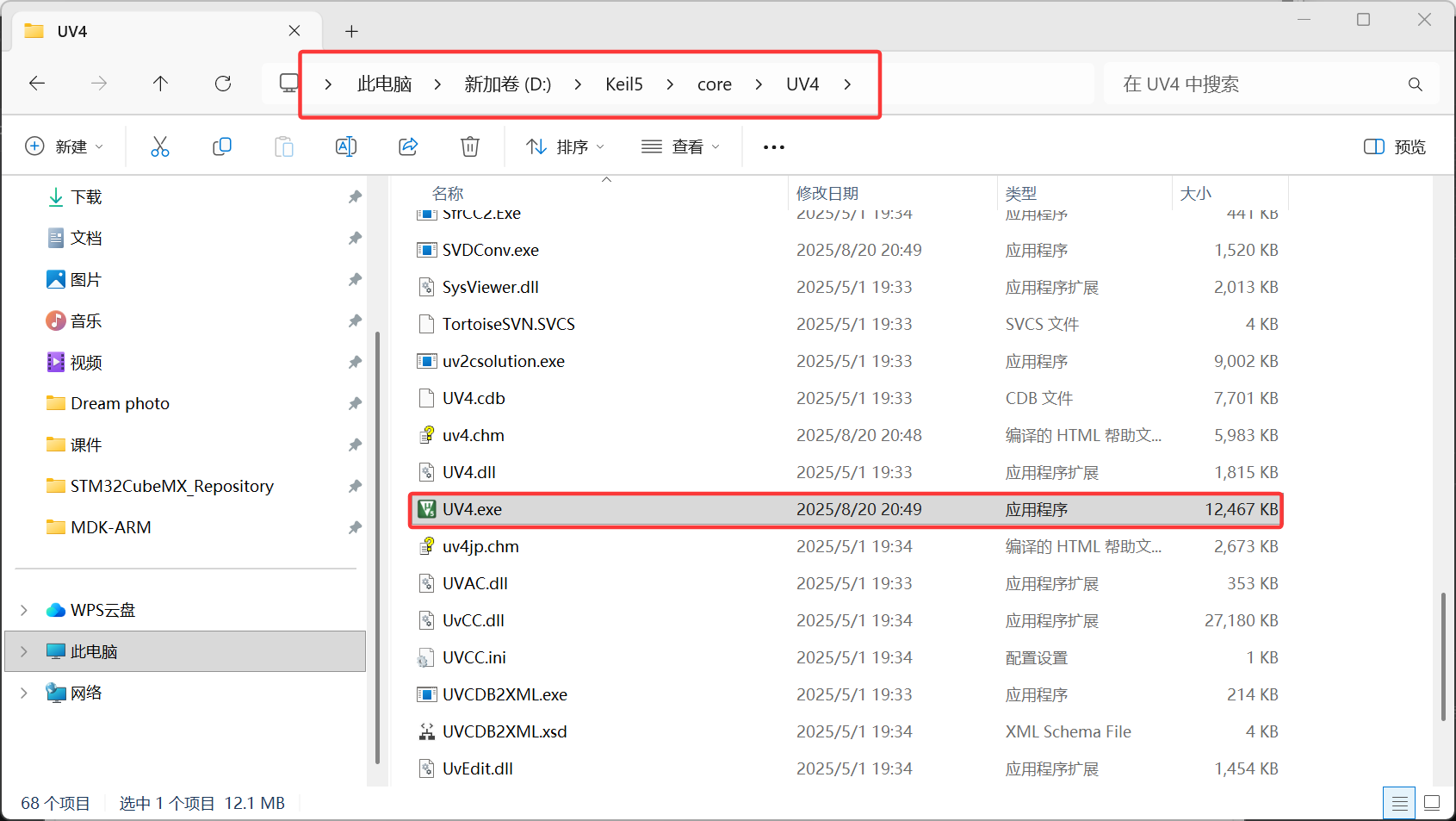1456x821 pixels.
Task: Refresh the UV4 folder view
Action: pyautogui.click(x=223, y=84)
